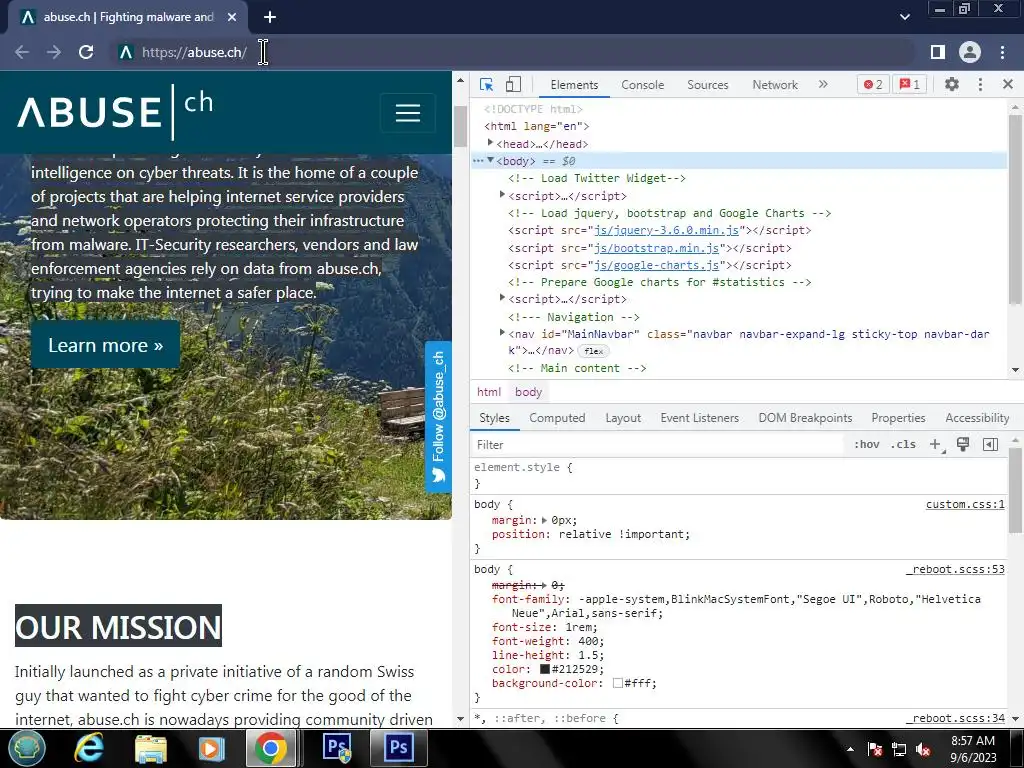Image resolution: width=1024 pixels, height=768 pixels.
Task: Open custom.css:1 stylesheet link
Action: (x=965, y=504)
